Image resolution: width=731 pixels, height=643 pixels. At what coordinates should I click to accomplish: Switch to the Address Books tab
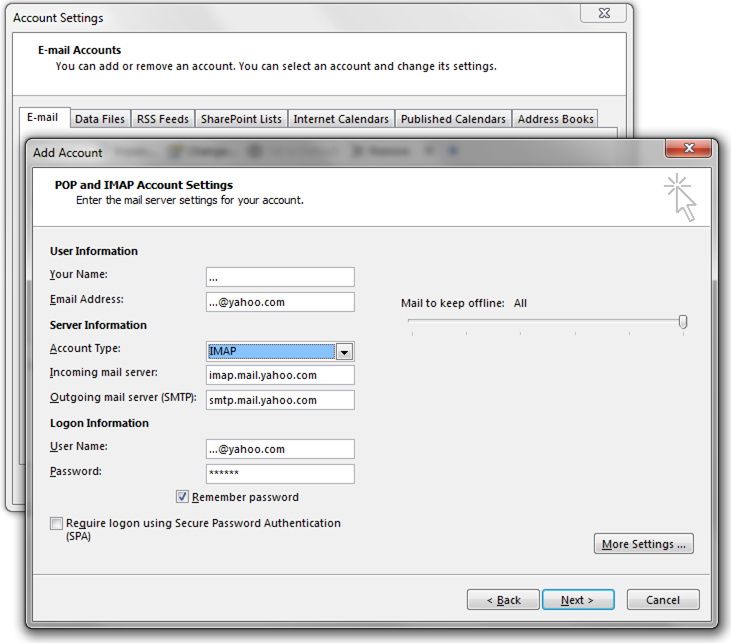pyautogui.click(x=556, y=119)
